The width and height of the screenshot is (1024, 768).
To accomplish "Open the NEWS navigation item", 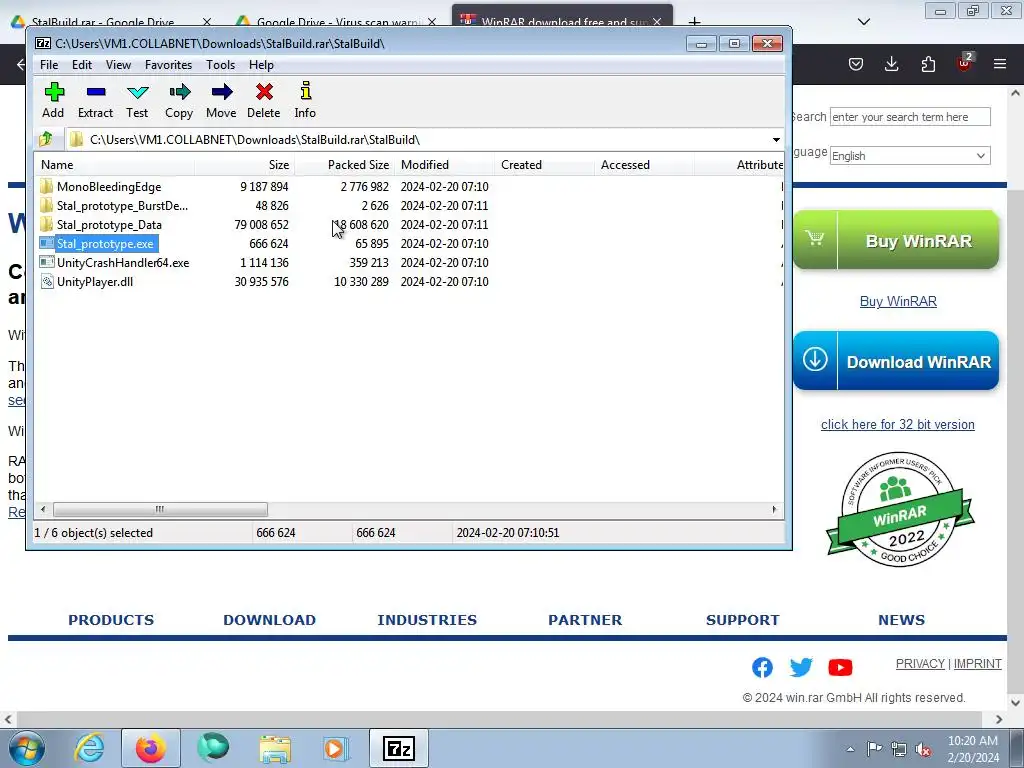I will [x=901, y=620].
